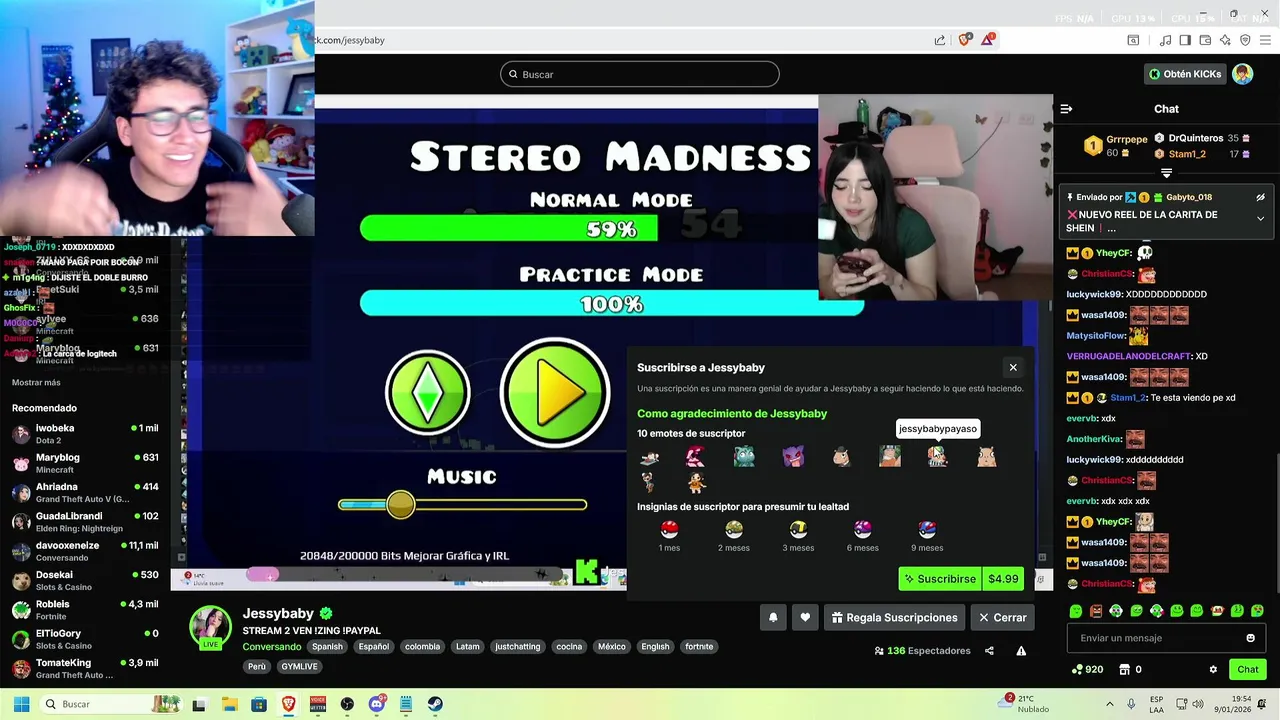Click the Spanish stream tag

(327, 647)
